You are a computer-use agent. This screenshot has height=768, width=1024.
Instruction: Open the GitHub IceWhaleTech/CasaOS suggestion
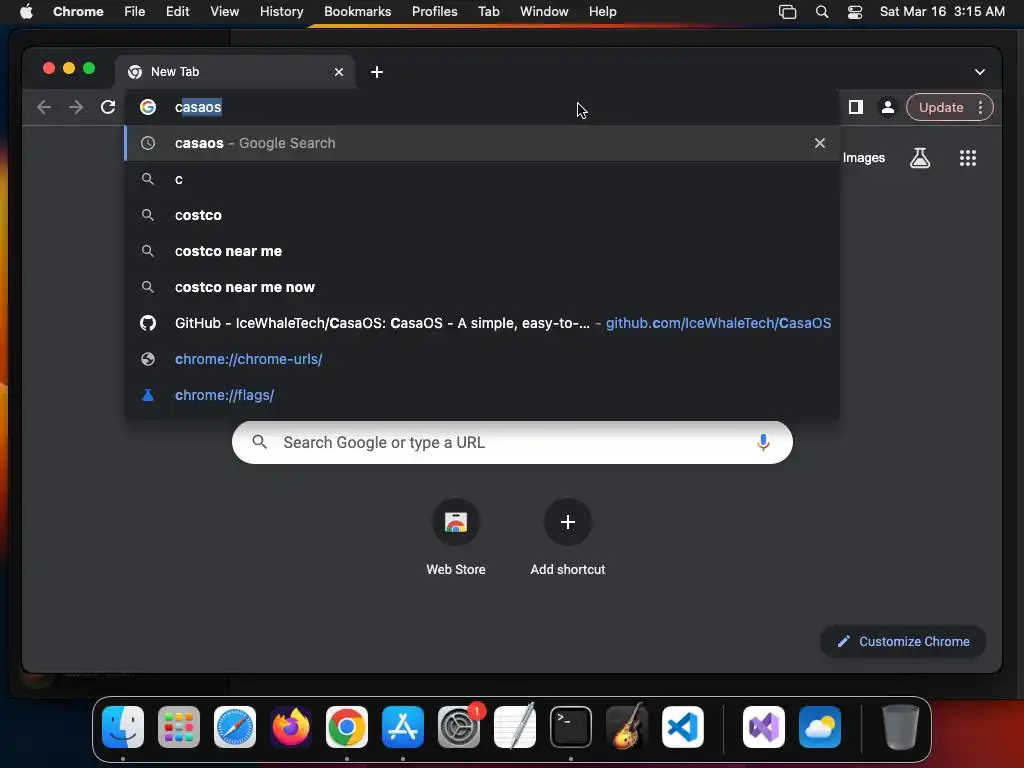point(482,323)
